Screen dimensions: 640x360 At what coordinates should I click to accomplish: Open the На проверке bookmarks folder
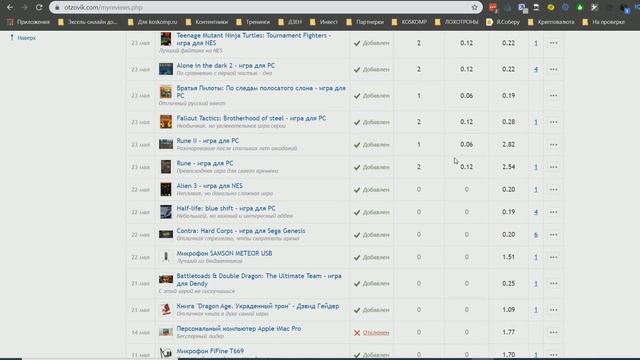point(604,22)
